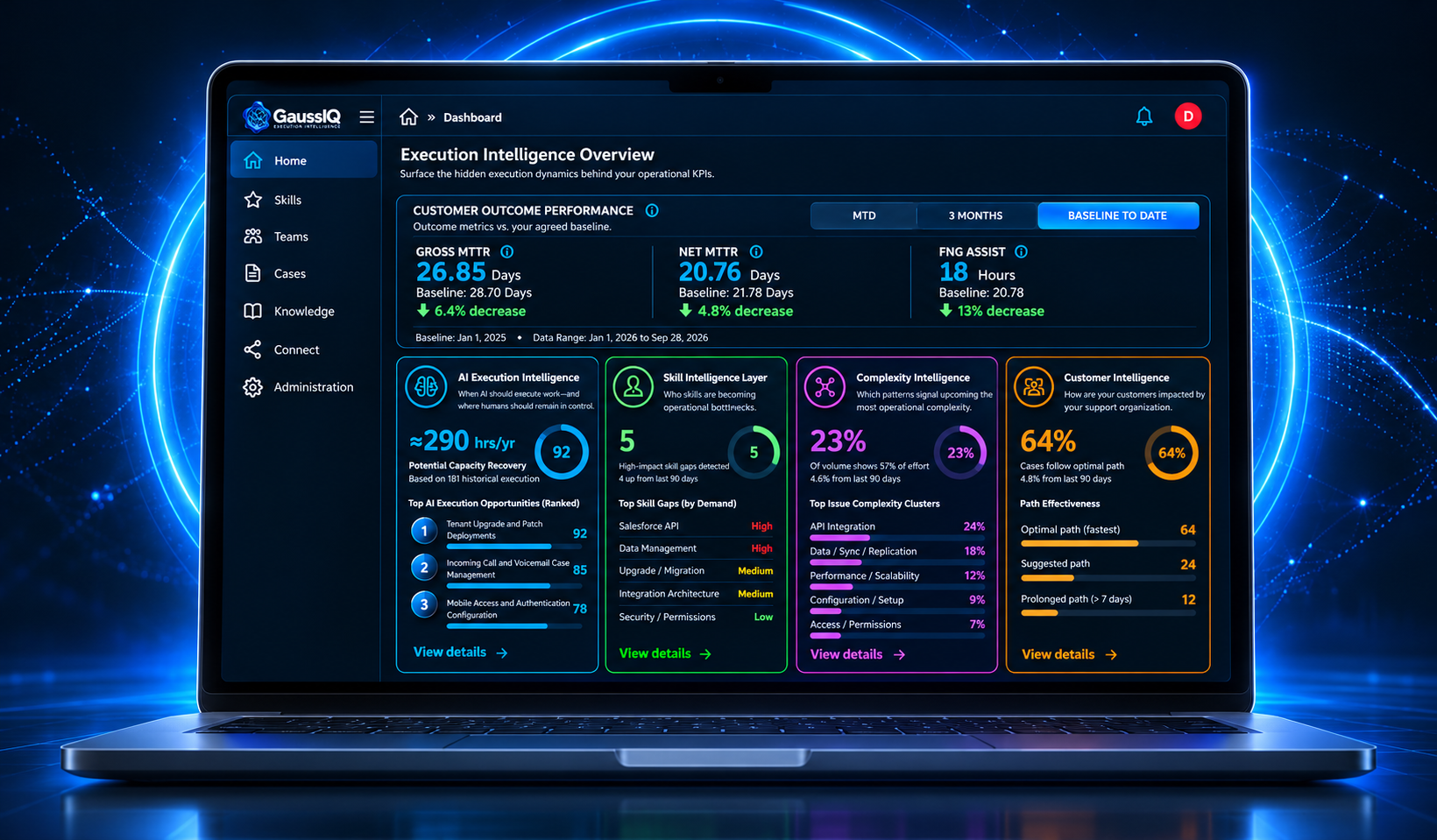Click the Optimal path progress bar
The height and width of the screenshot is (840, 1437).
click(1108, 543)
